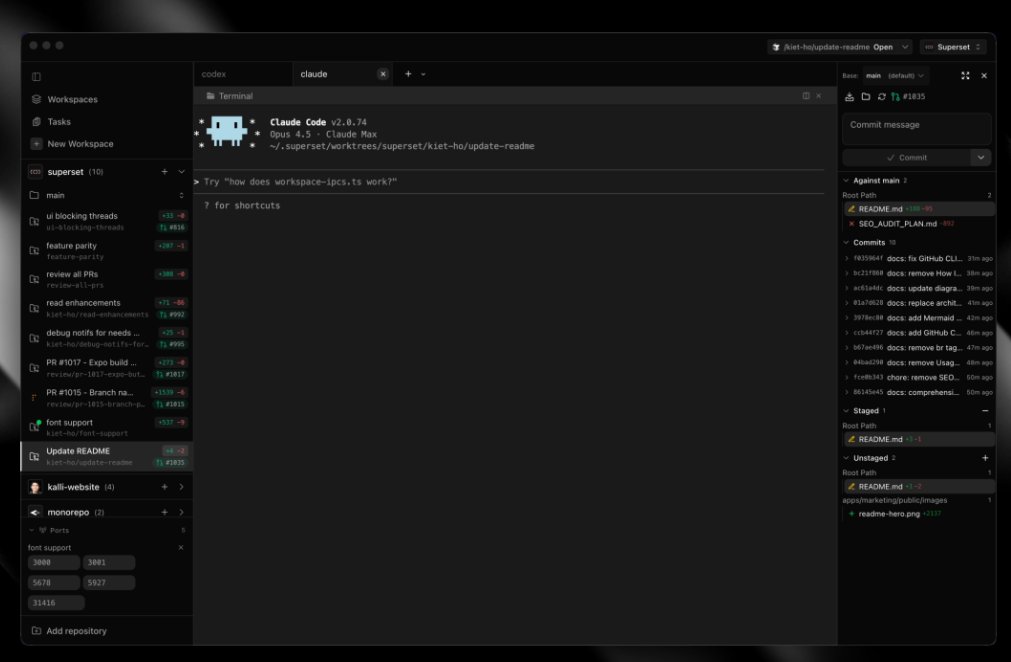This screenshot has width=1011, height=662.
Task: Open the Tasks view
Action: 59,121
